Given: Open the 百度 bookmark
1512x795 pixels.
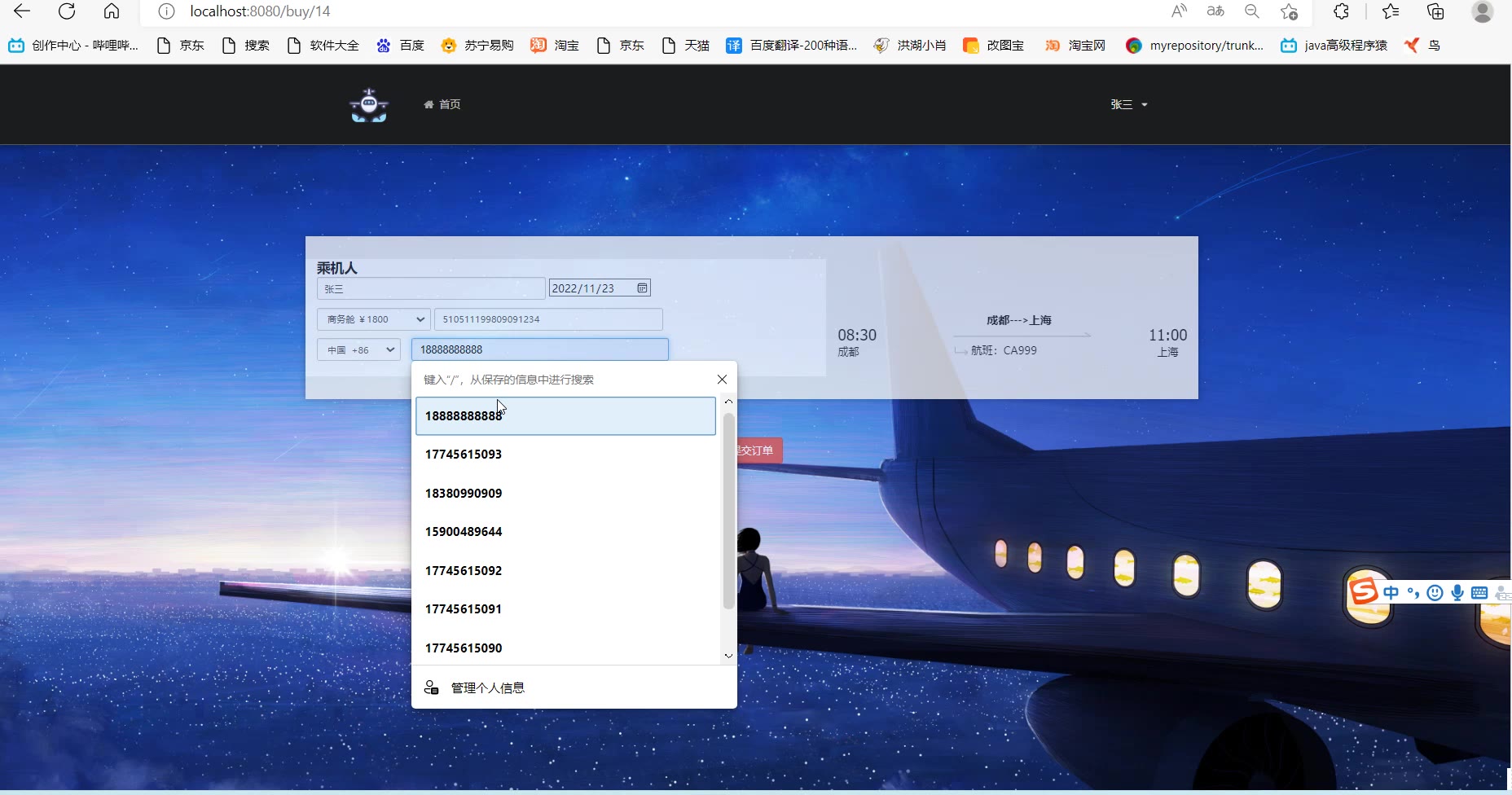Looking at the screenshot, I should pyautogui.click(x=401, y=46).
